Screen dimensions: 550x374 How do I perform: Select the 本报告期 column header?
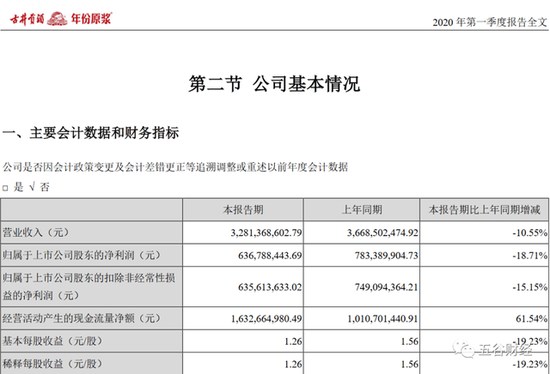click(243, 210)
